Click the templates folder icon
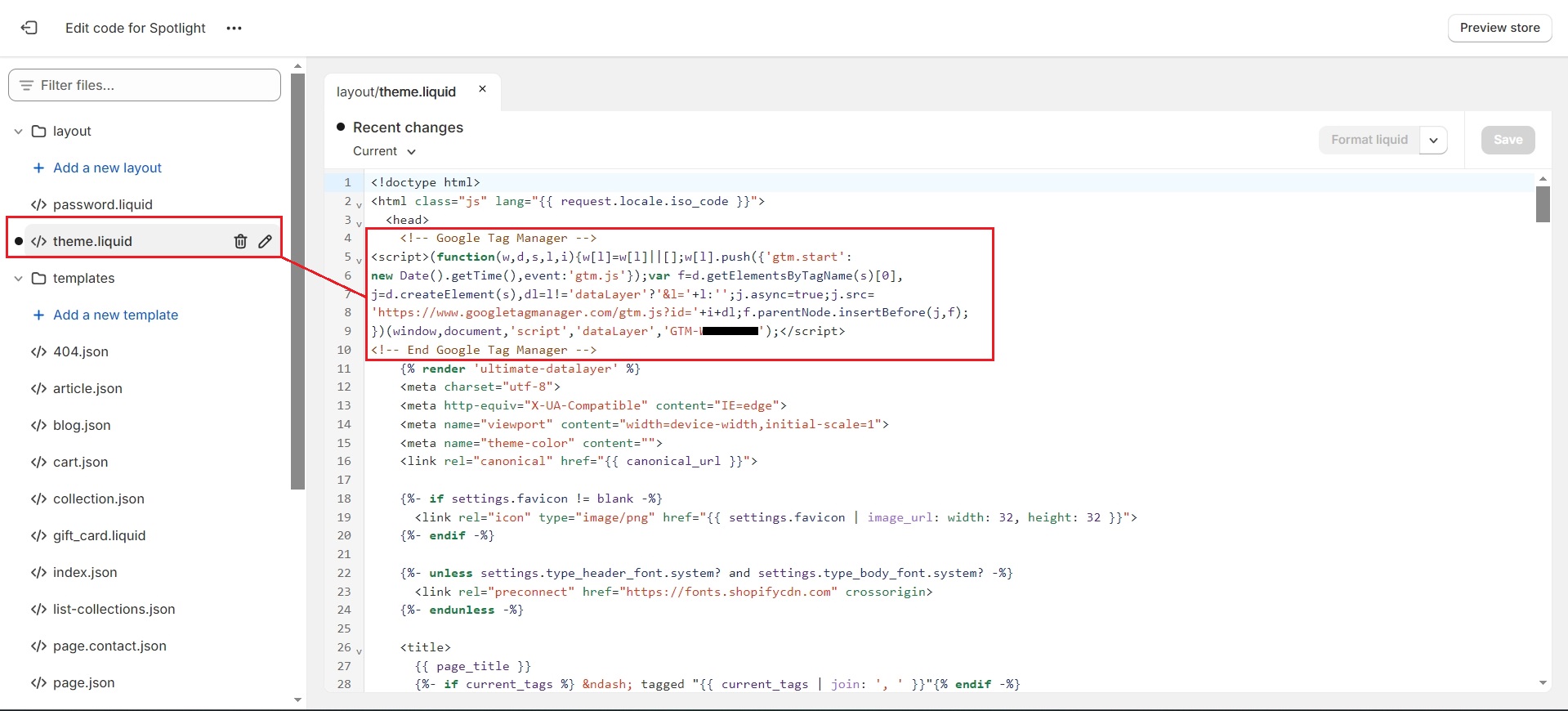The height and width of the screenshot is (711, 1568). pyautogui.click(x=38, y=278)
